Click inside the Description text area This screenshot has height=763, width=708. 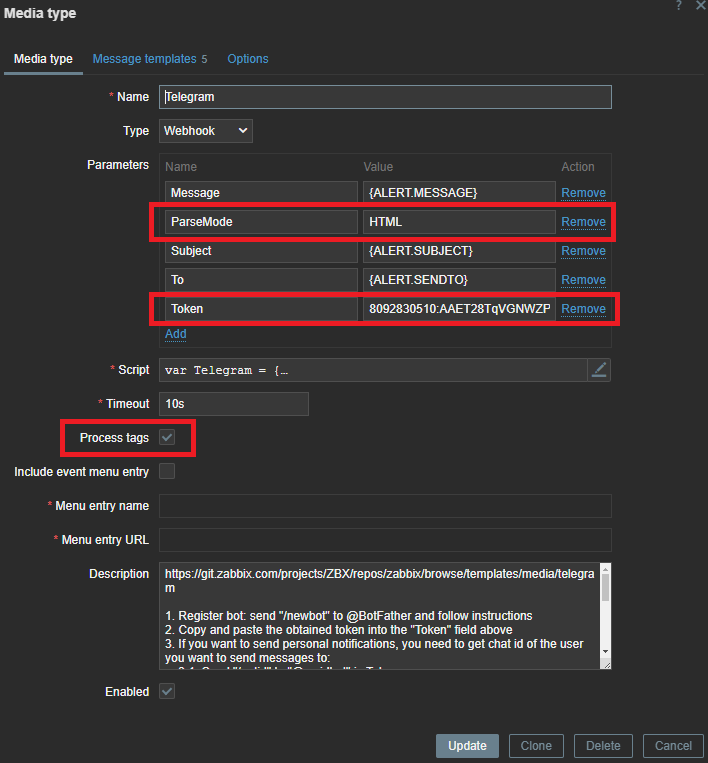coord(380,616)
